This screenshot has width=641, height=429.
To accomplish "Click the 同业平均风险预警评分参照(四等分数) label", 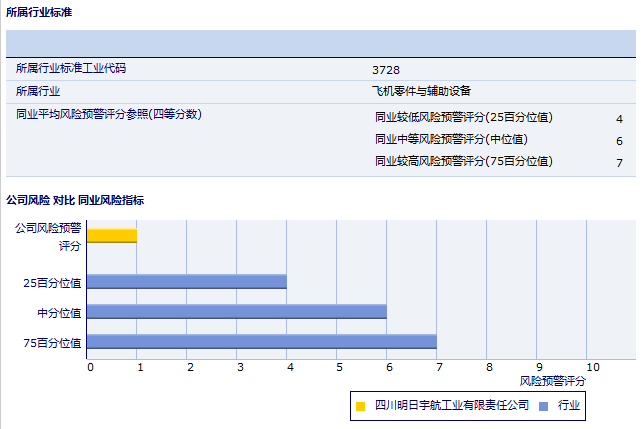I will click(109, 114).
